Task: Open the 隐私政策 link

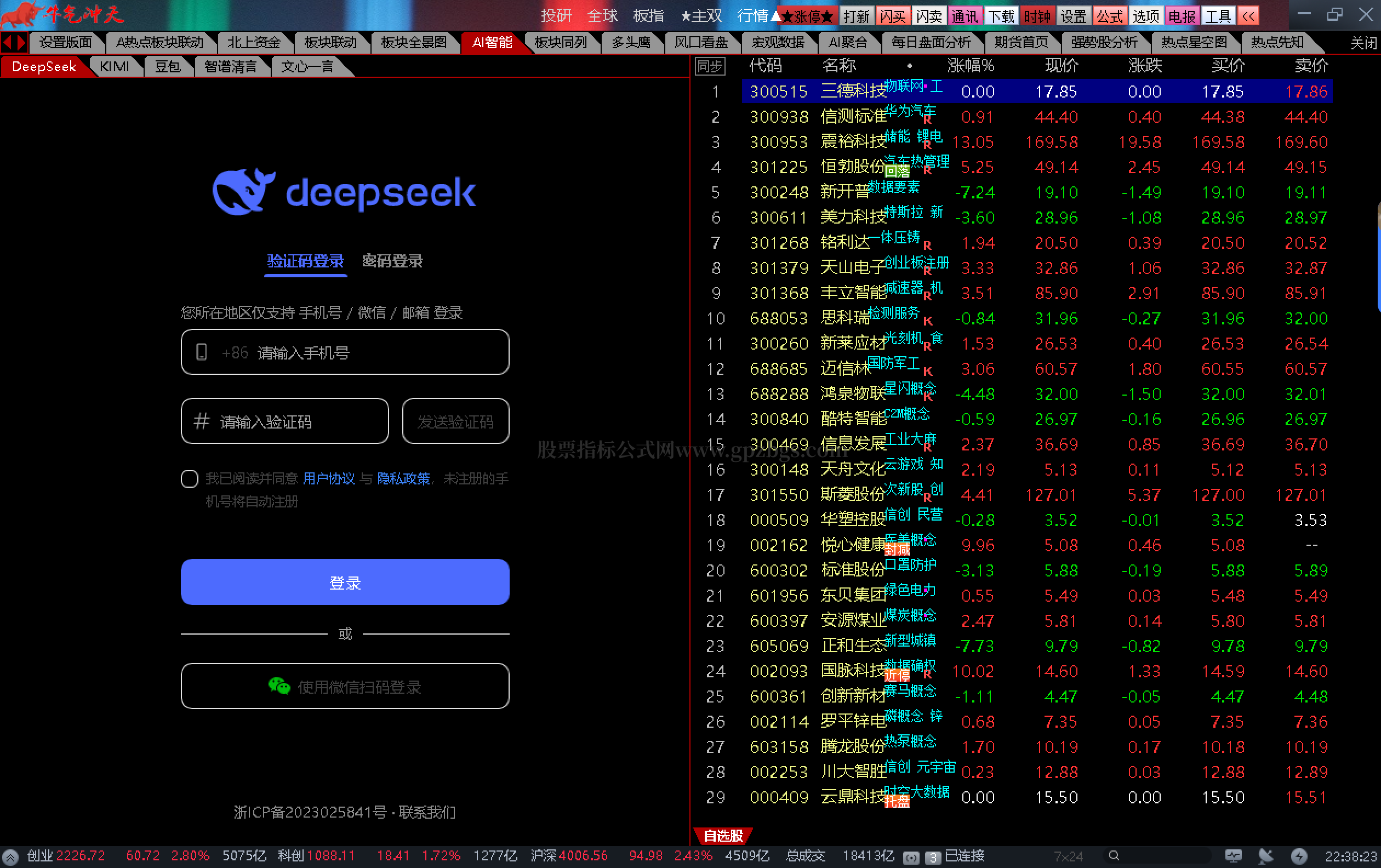Action: pos(403,479)
